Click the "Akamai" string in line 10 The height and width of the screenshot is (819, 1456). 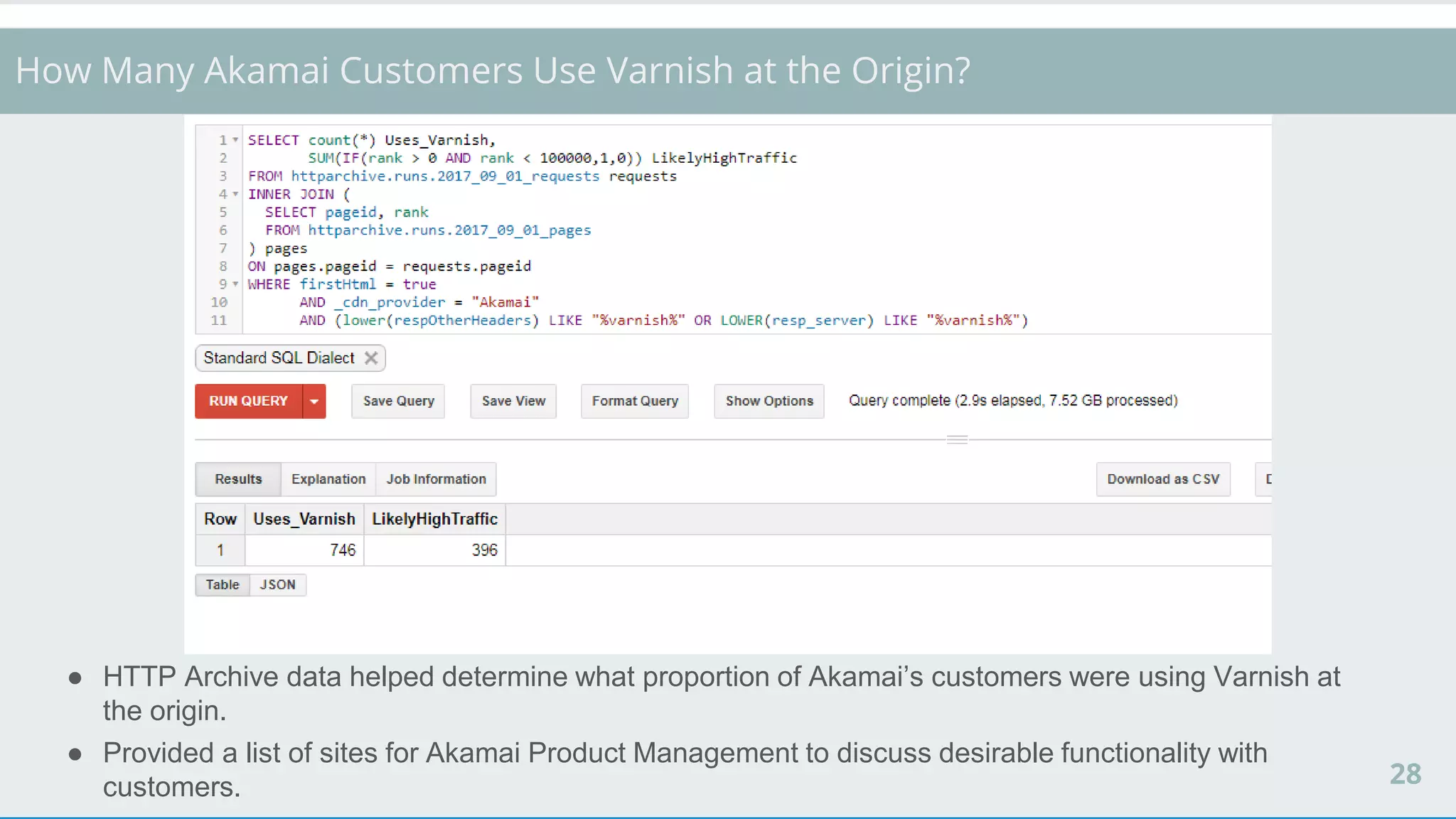pyautogui.click(x=505, y=302)
